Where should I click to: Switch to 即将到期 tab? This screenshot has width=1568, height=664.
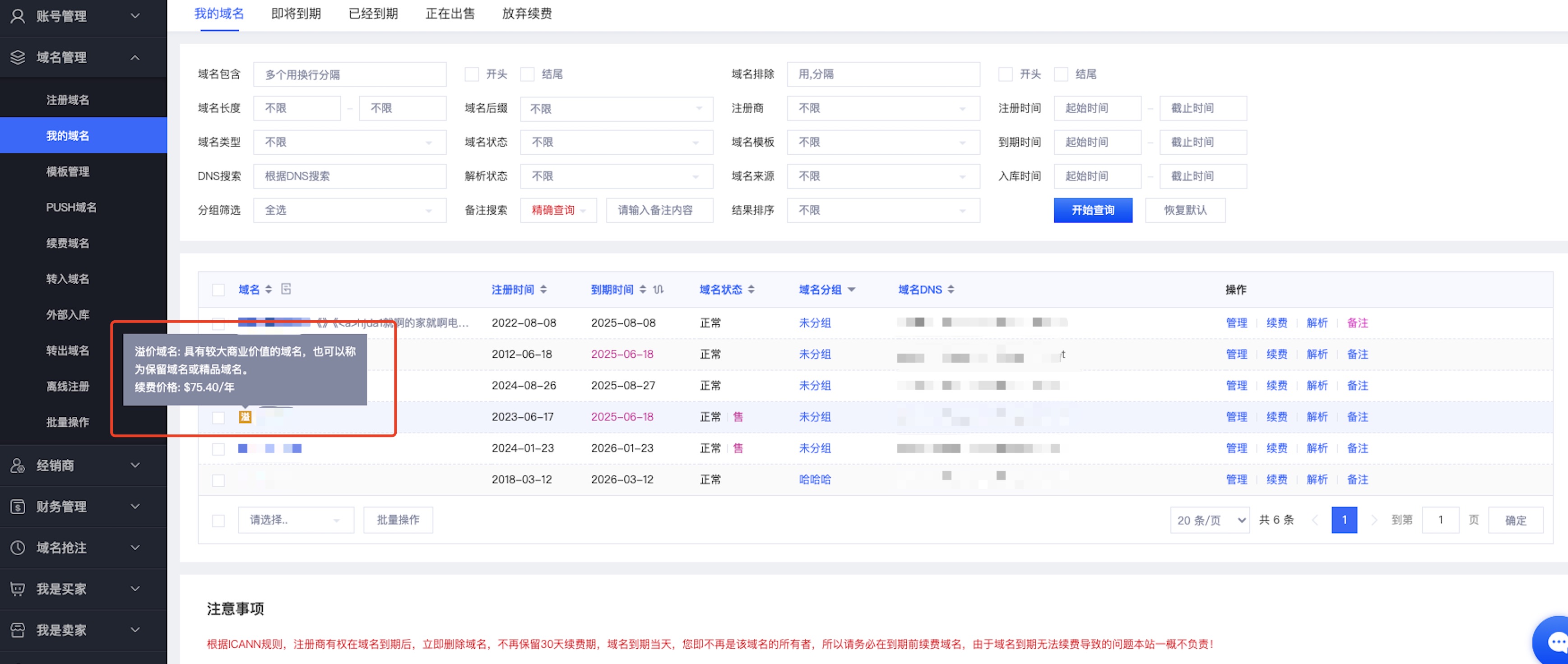pyautogui.click(x=296, y=14)
